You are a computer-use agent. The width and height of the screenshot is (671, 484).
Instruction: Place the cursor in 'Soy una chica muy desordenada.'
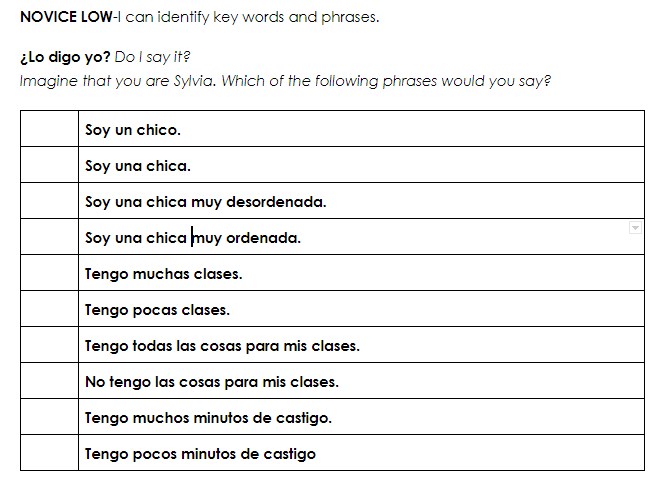[x=206, y=202]
